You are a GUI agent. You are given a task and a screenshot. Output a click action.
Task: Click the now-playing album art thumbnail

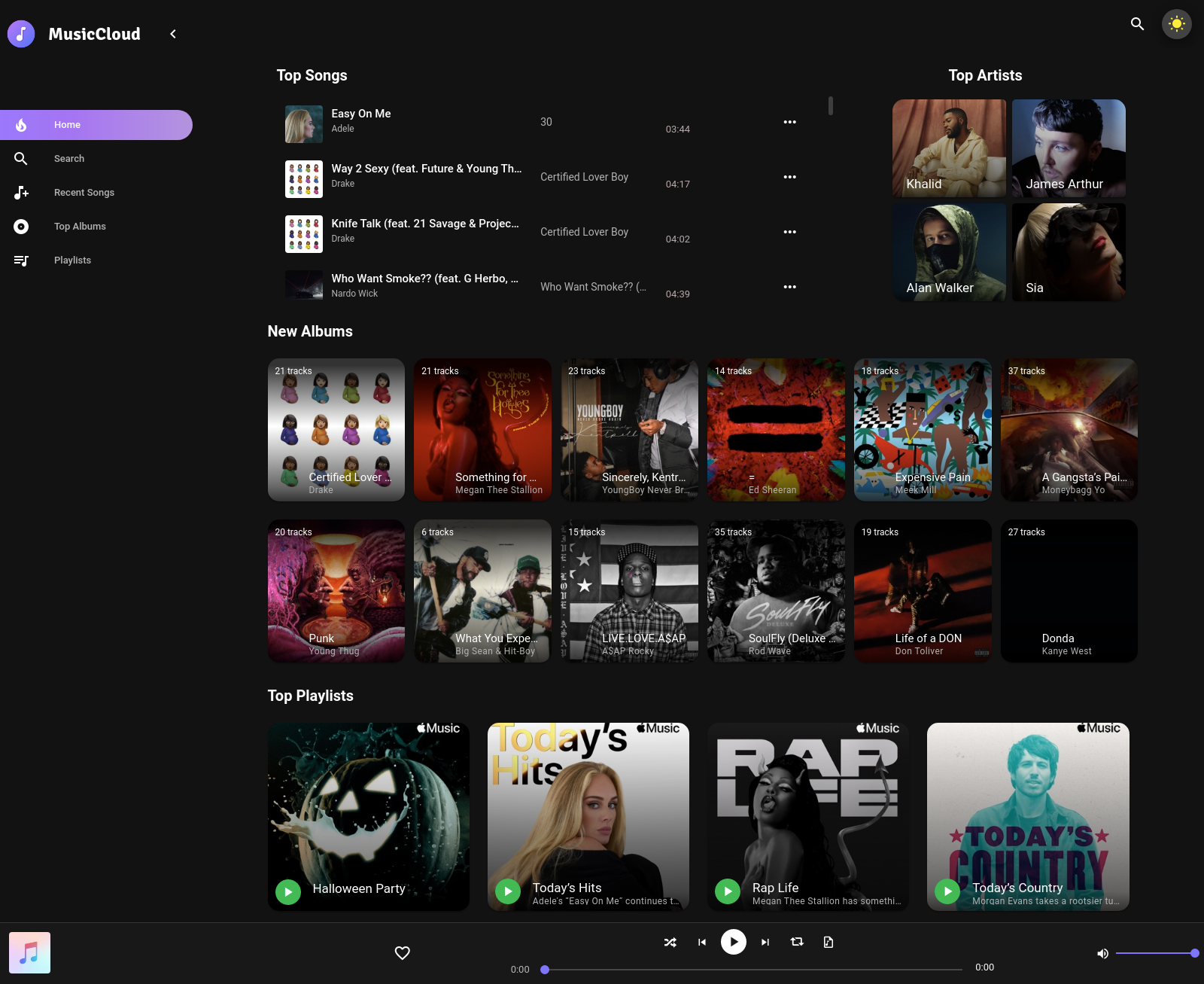(x=30, y=953)
